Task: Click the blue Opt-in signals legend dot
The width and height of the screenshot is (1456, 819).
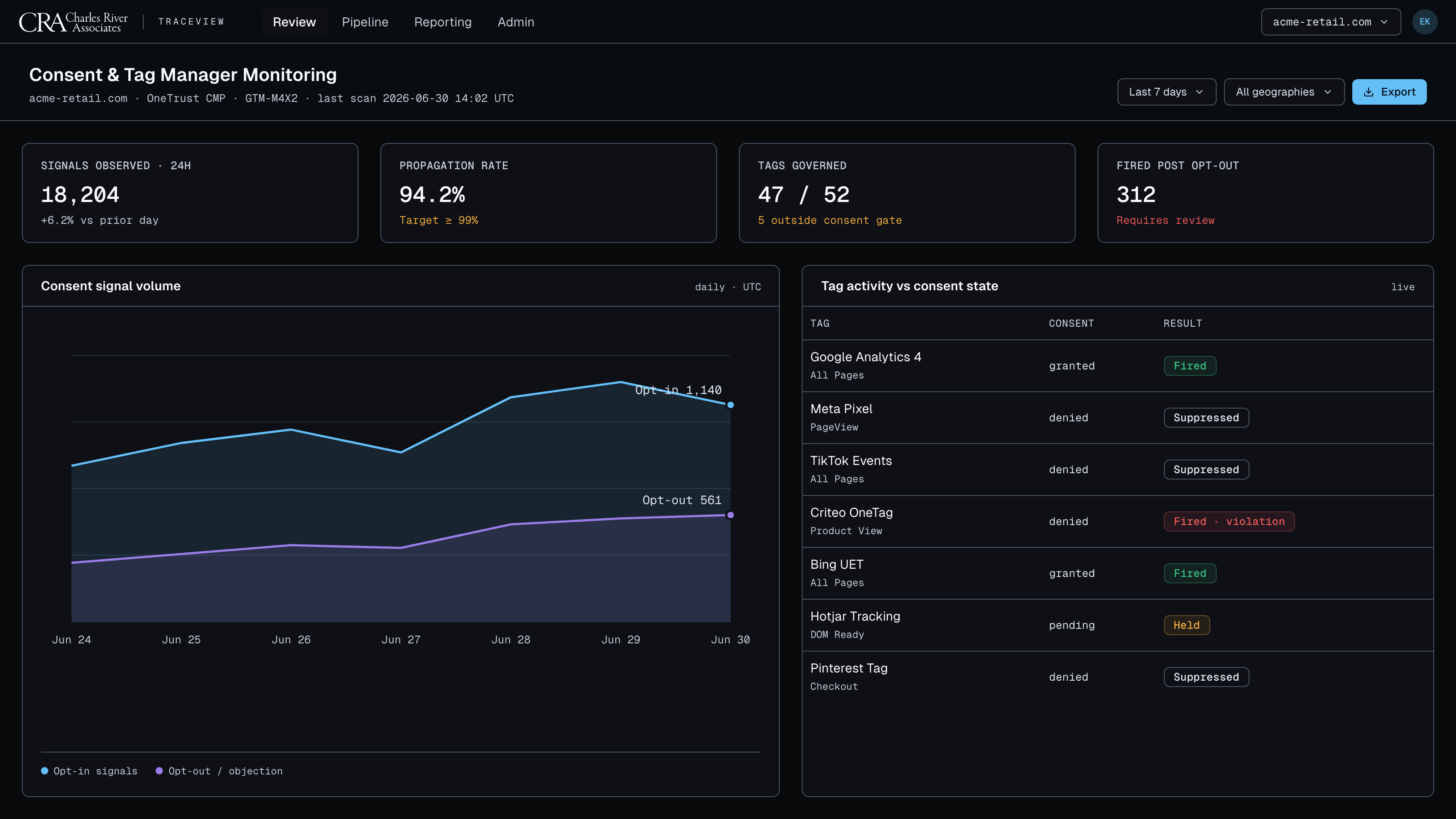Action: (x=45, y=771)
